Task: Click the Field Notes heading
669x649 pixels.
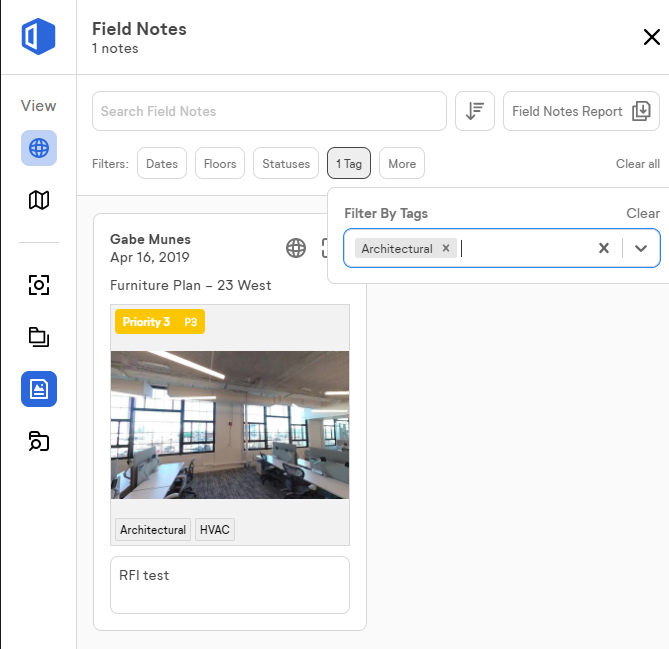Action: (x=139, y=29)
